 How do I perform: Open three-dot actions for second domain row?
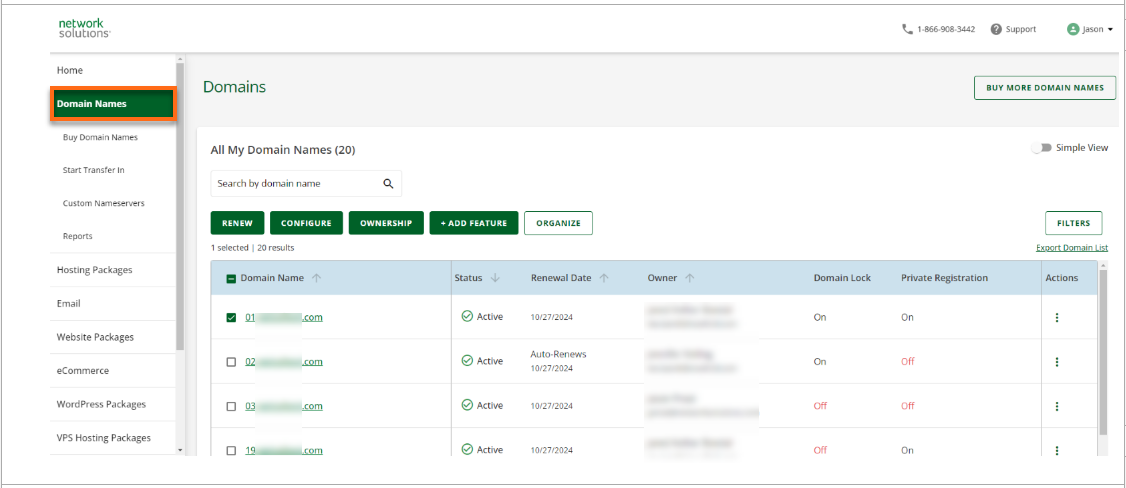(x=1057, y=362)
